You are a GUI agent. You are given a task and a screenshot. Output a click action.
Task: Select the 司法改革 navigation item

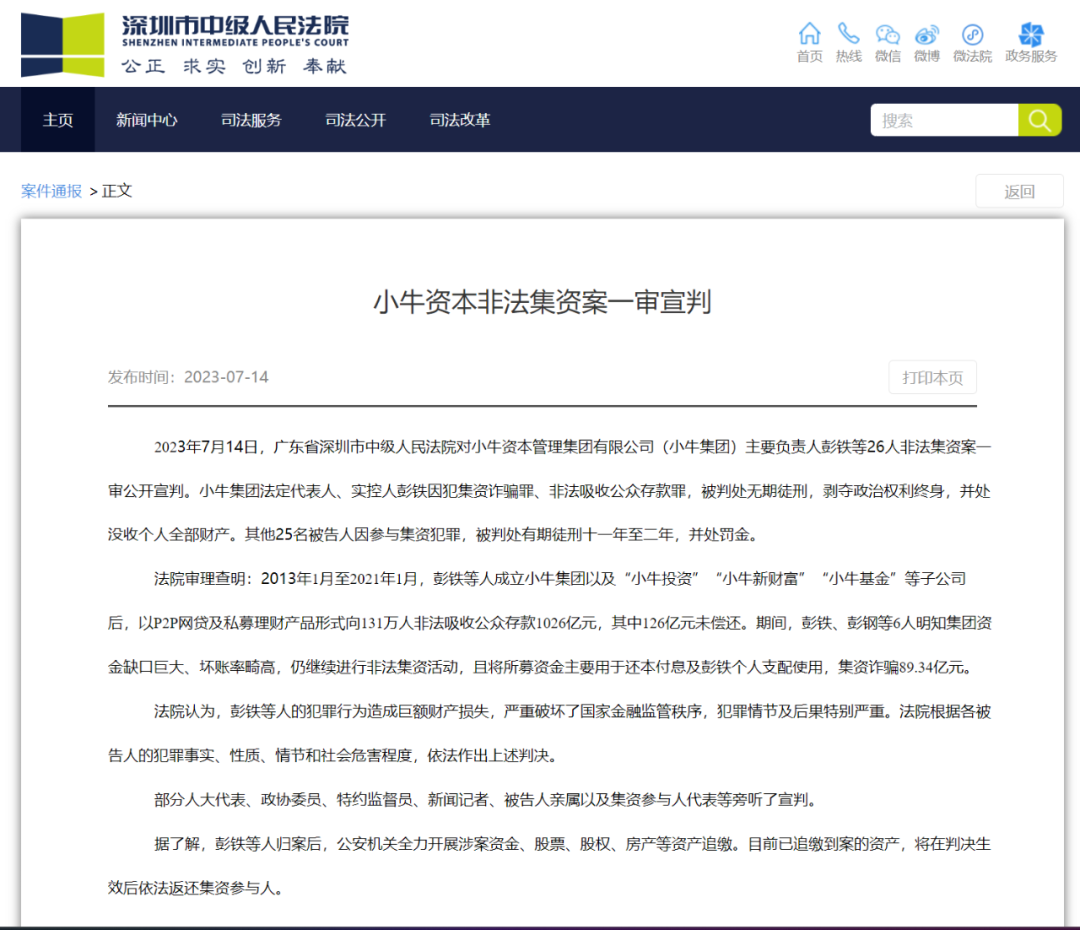pos(460,120)
